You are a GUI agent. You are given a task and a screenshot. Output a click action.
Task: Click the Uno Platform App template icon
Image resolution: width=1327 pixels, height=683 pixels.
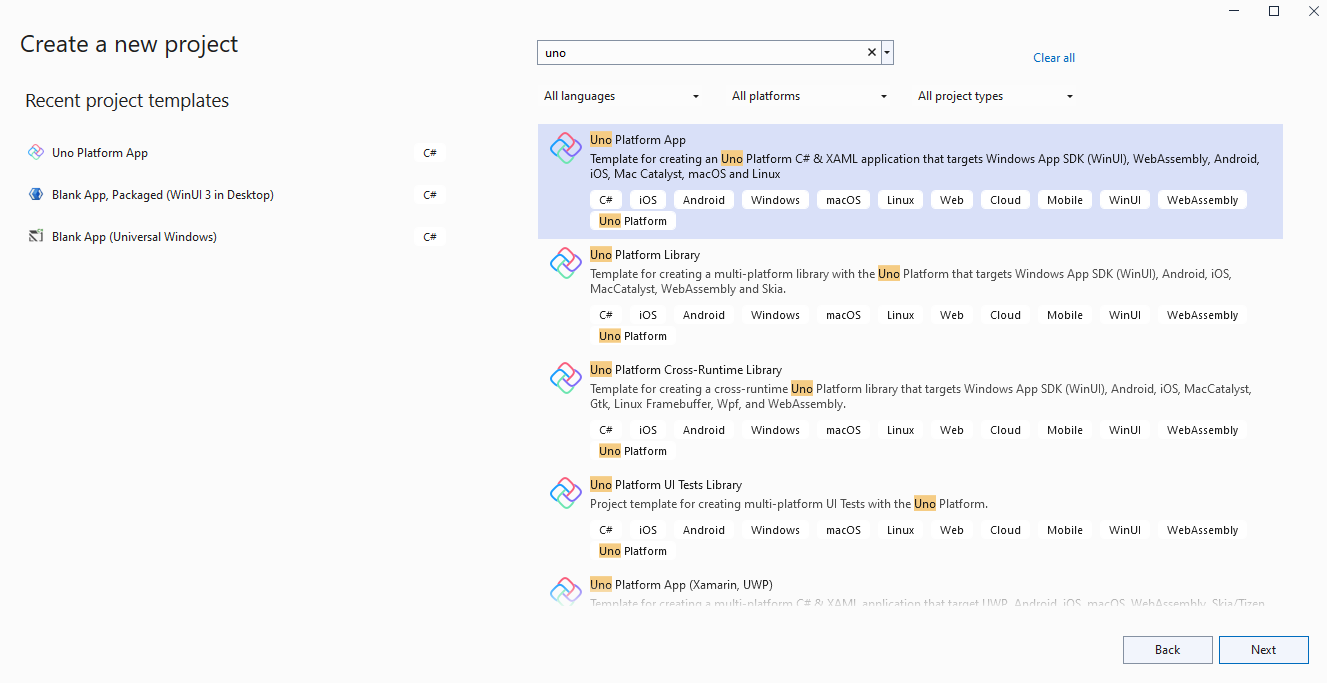pos(565,147)
